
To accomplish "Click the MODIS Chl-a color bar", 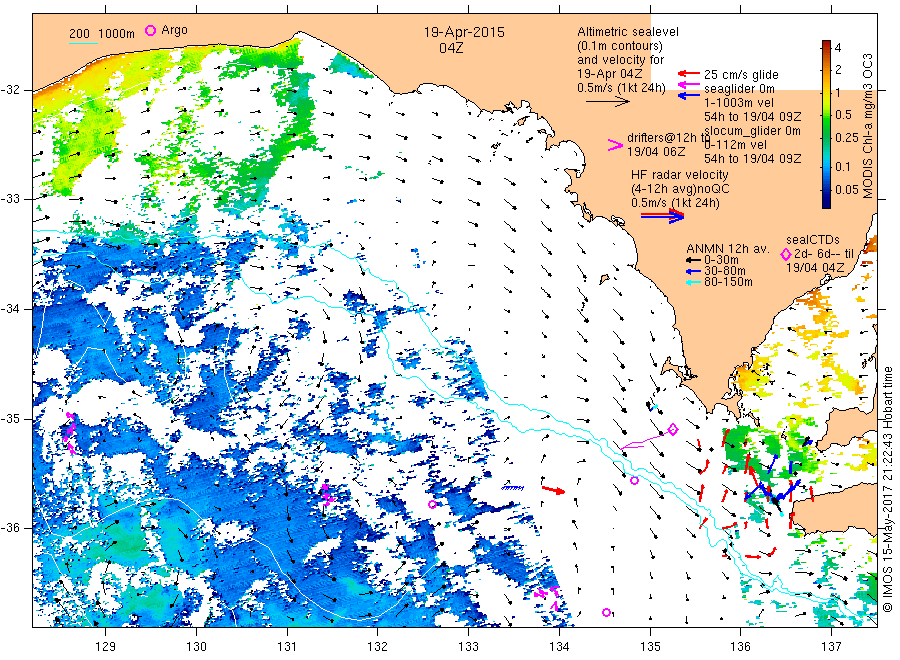I will (826, 124).
